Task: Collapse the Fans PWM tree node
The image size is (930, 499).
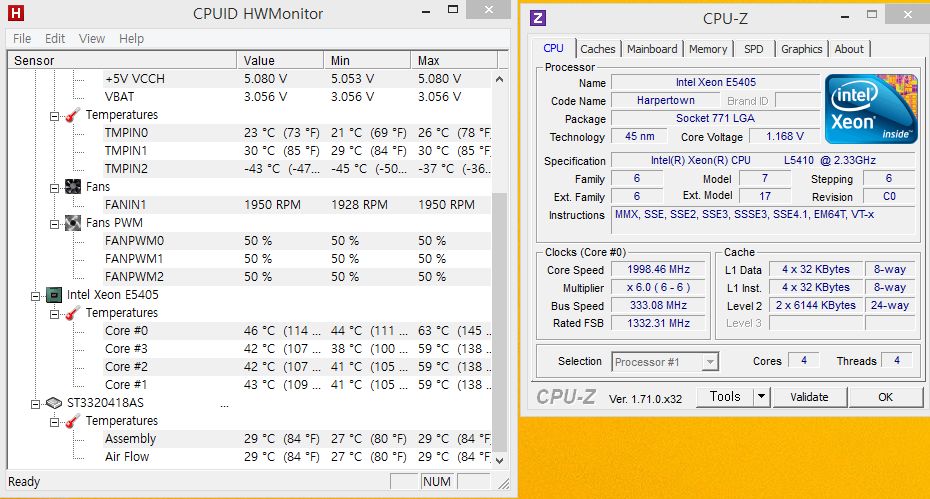Action: click(x=55, y=224)
